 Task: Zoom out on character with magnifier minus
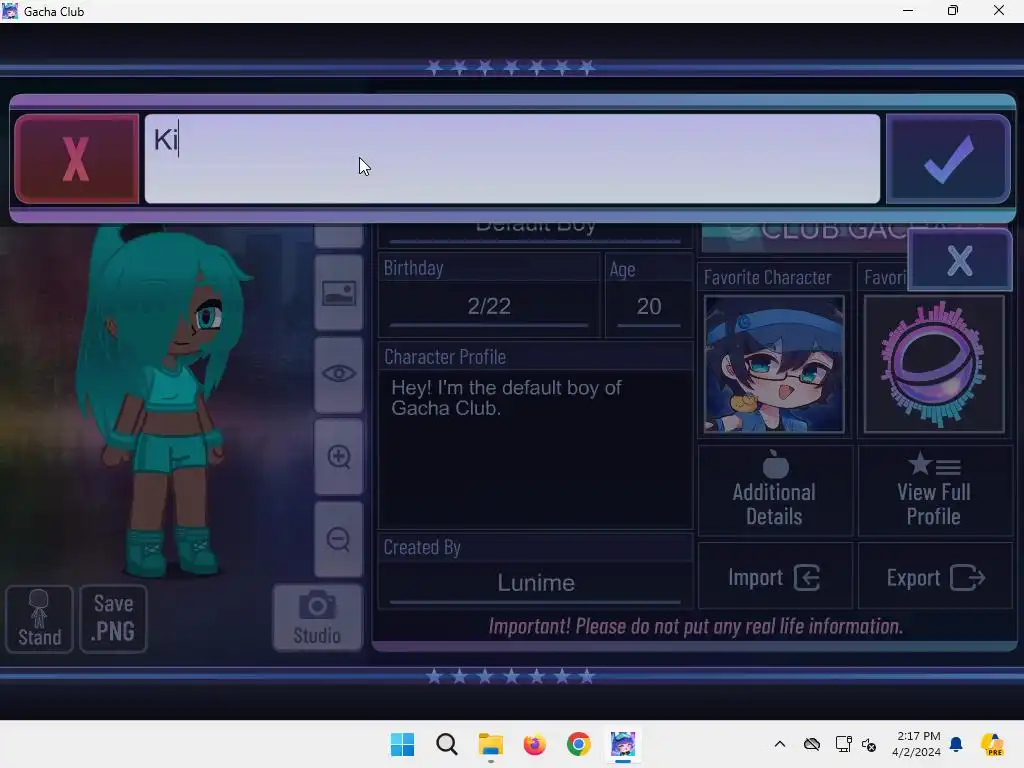[x=339, y=539]
